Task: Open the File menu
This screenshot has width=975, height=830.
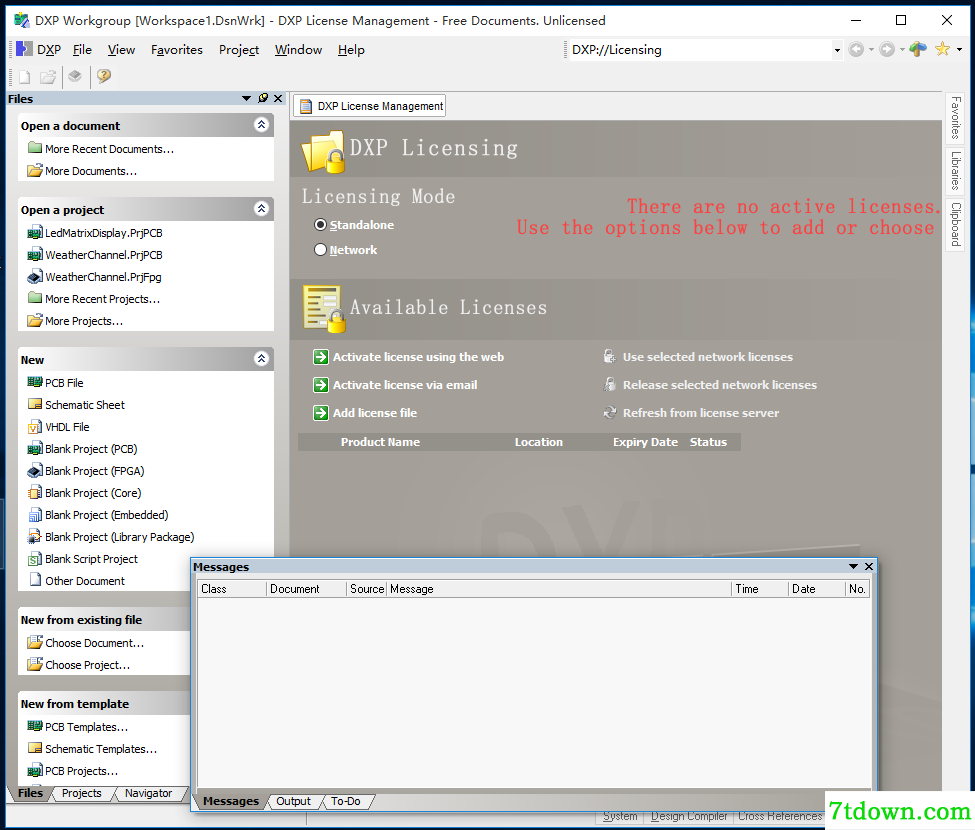Action: click(x=82, y=50)
